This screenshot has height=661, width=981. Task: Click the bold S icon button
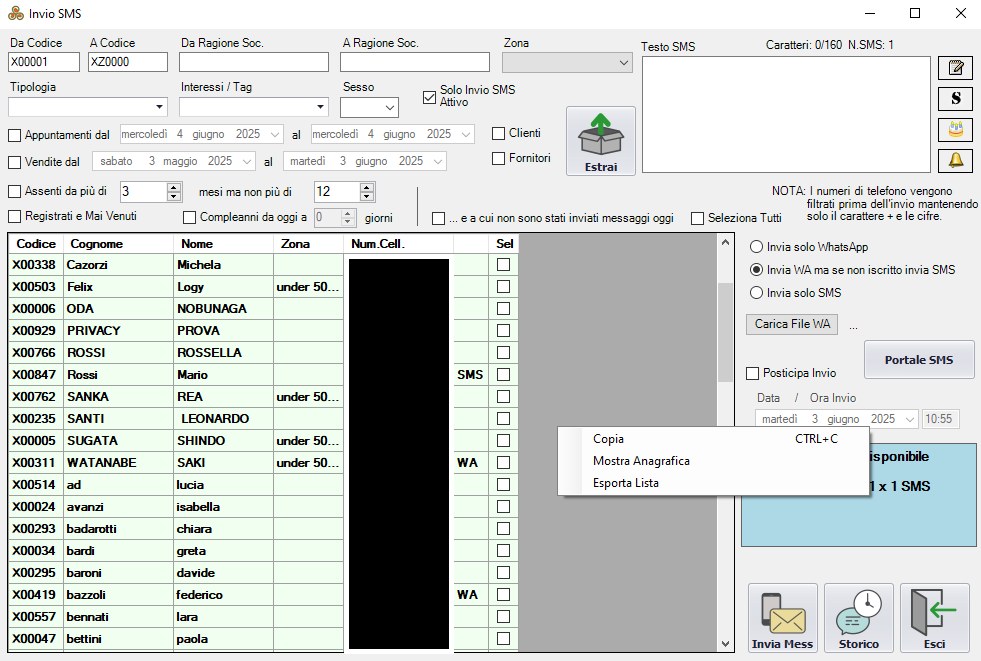coord(955,99)
